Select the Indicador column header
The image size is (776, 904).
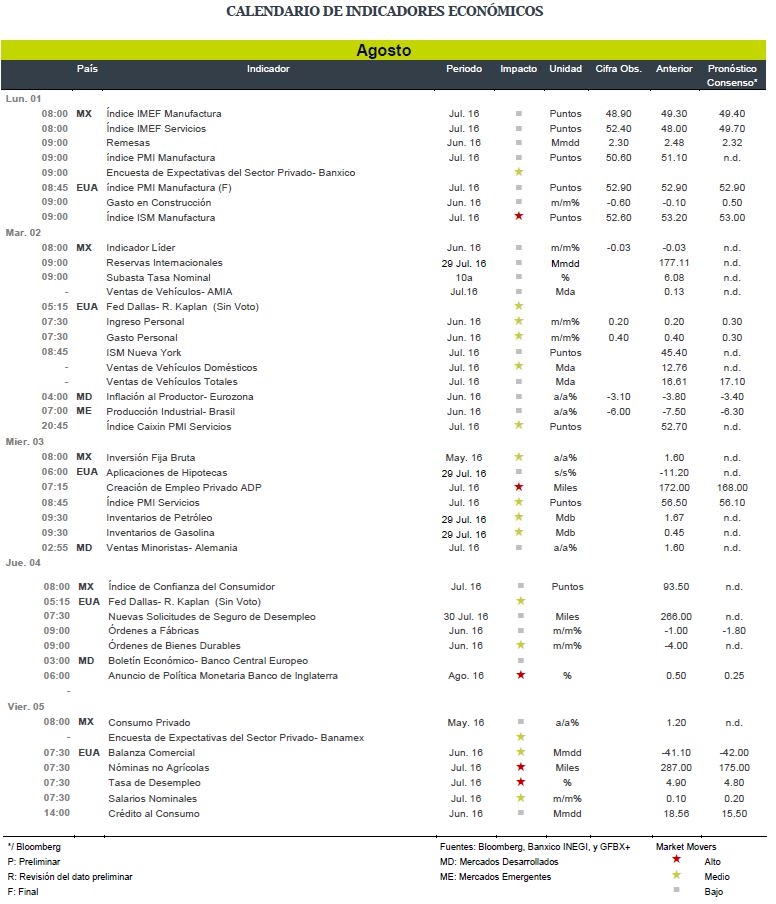point(268,69)
